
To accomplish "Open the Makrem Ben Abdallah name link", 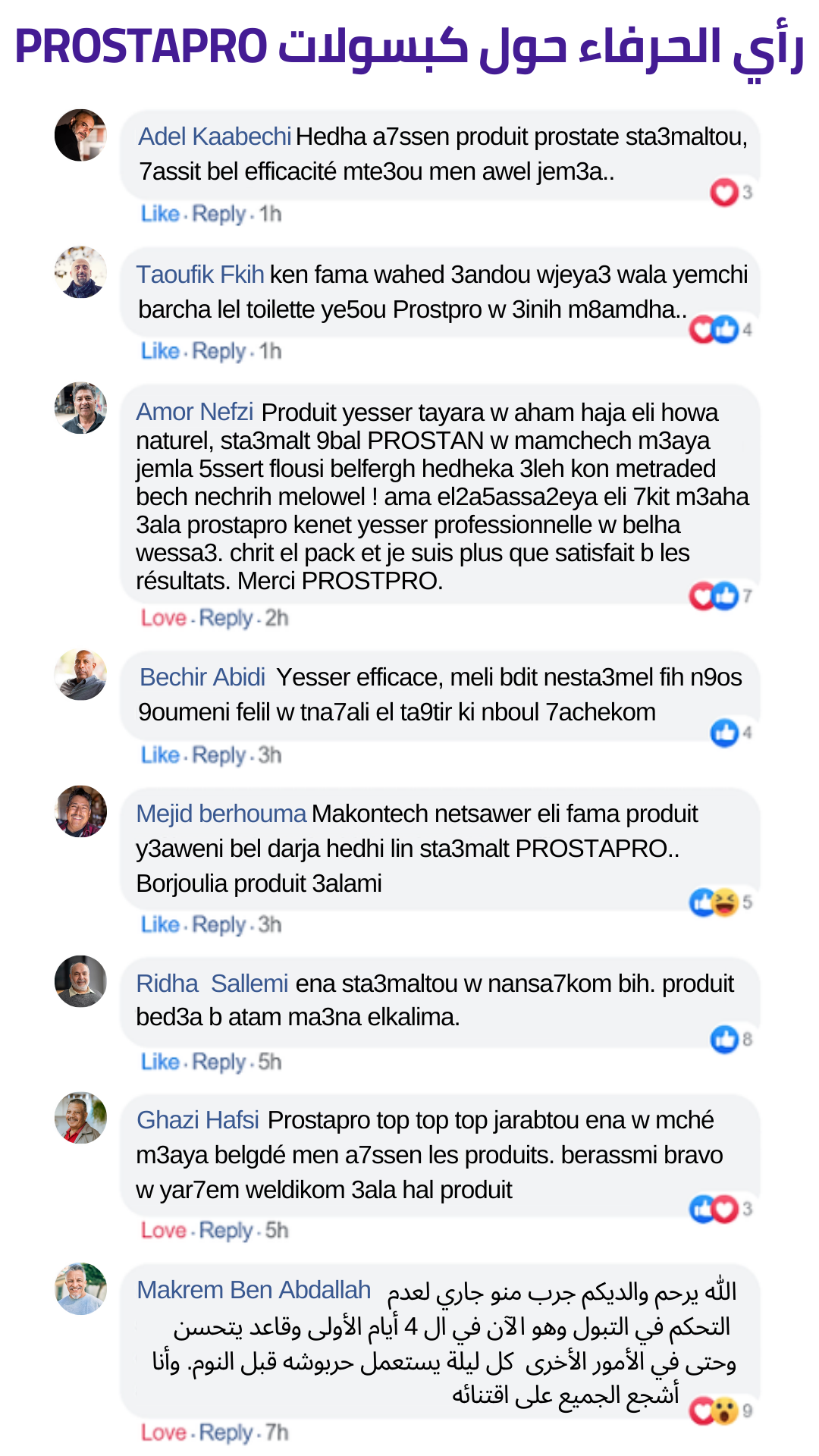I will point(254,1289).
